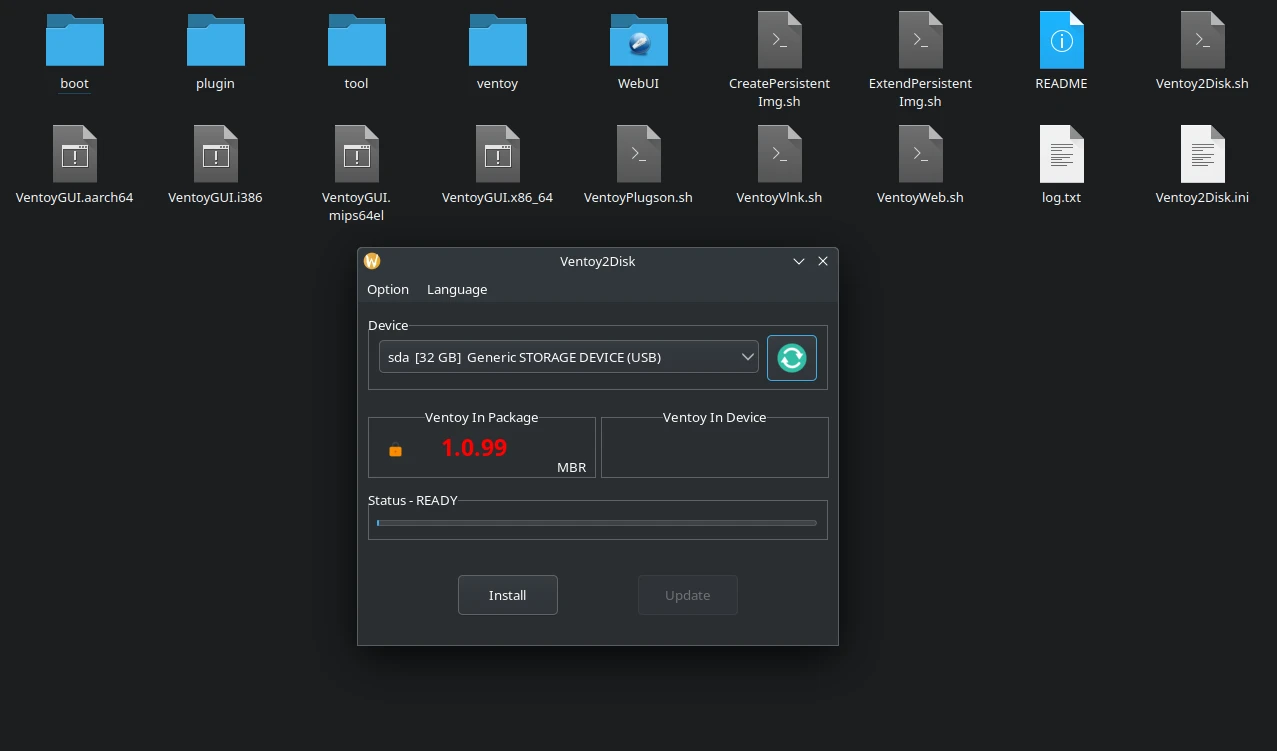Click the Status - READY label
This screenshot has width=1277, height=751.
pyautogui.click(x=413, y=500)
